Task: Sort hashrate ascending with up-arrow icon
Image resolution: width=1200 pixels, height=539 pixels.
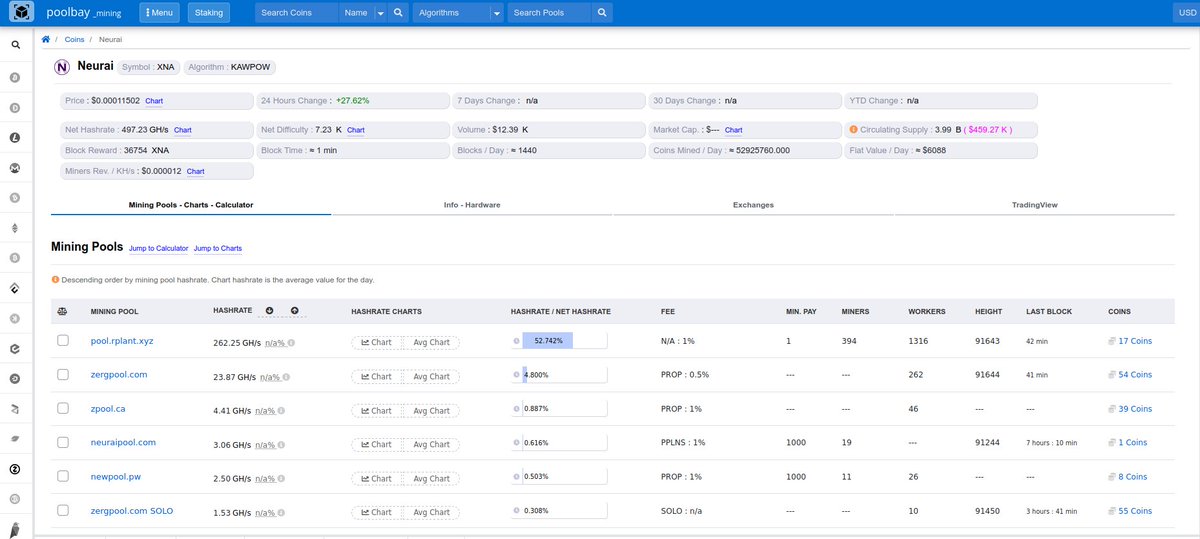Action: tap(295, 311)
